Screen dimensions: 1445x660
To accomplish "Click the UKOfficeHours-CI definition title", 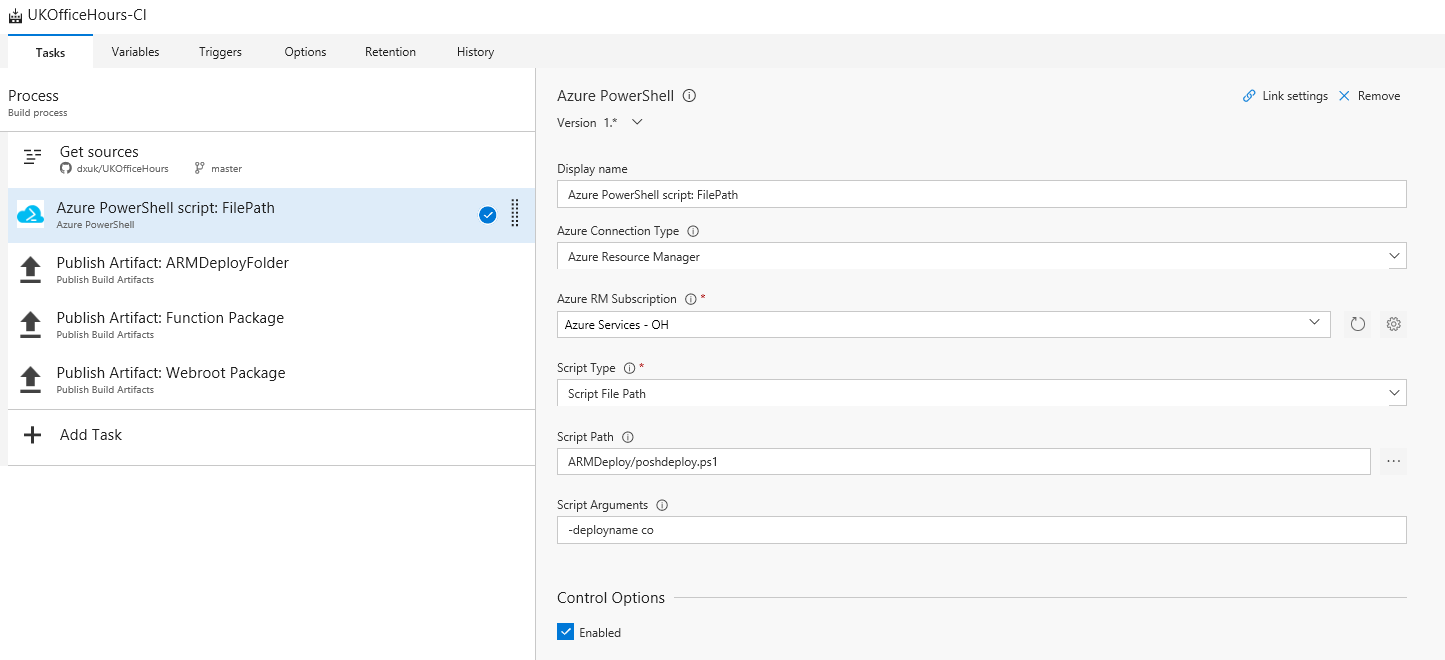I will [88, 17].
